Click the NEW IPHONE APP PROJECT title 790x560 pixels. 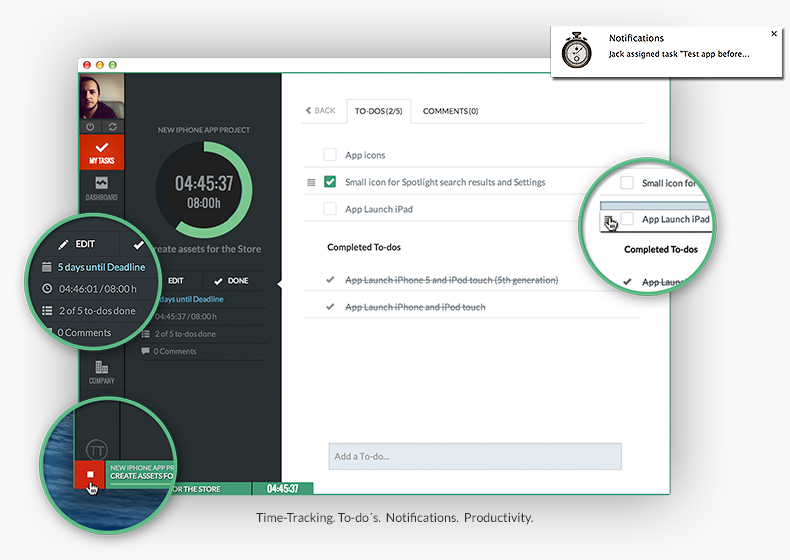point(204,130)
